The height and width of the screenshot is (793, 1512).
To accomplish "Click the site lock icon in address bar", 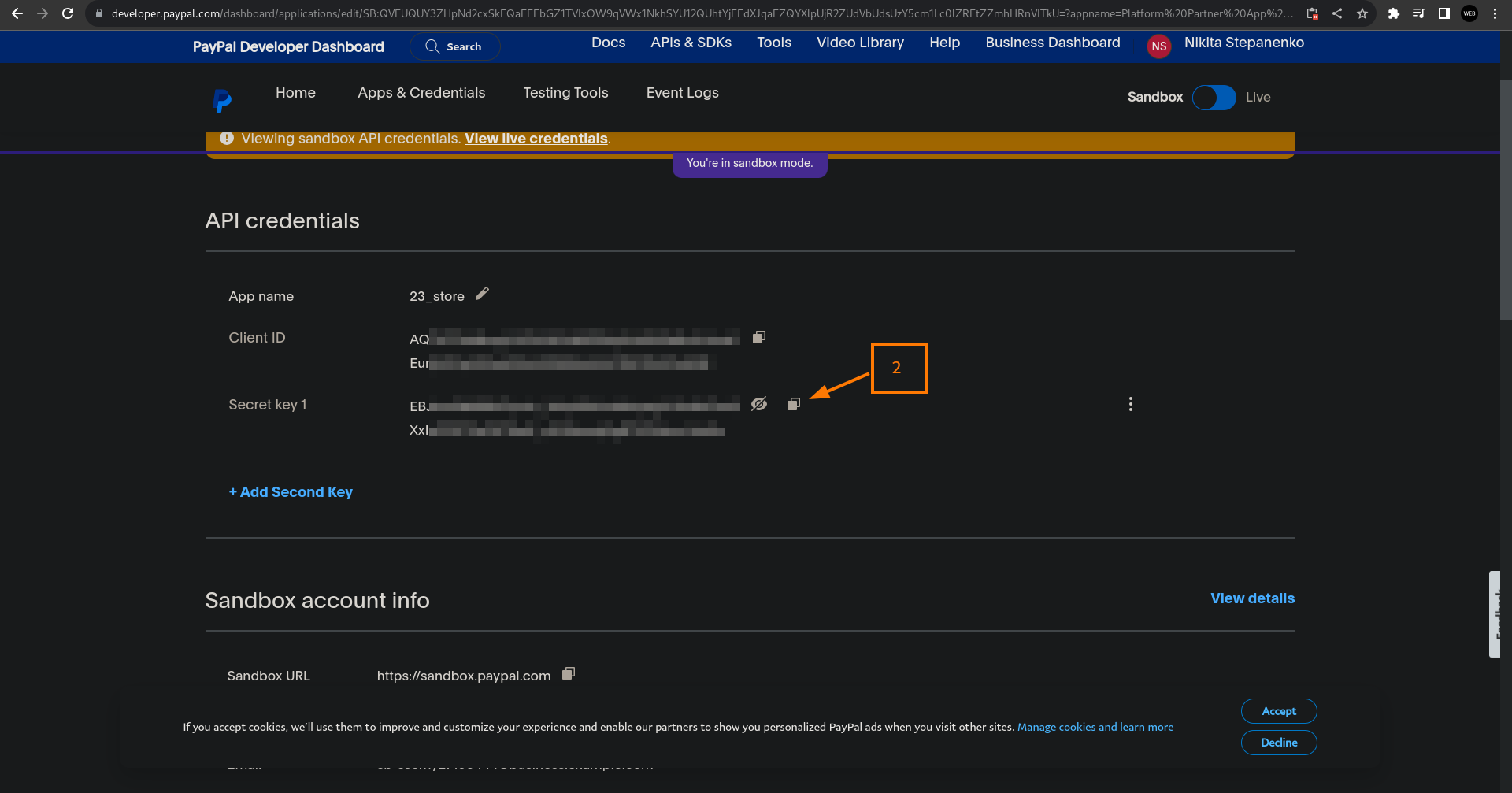I will [99, 13].
